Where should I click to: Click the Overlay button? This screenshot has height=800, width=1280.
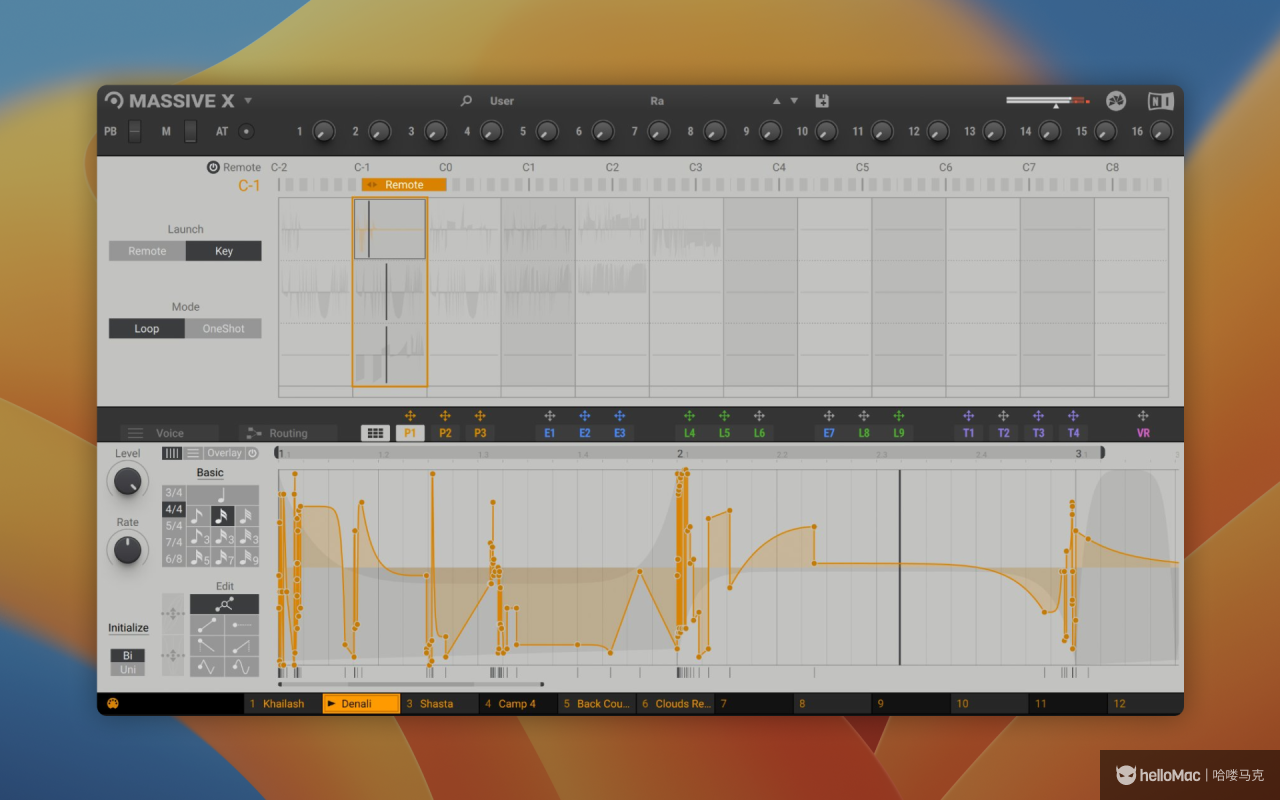[x=224, y=453]
